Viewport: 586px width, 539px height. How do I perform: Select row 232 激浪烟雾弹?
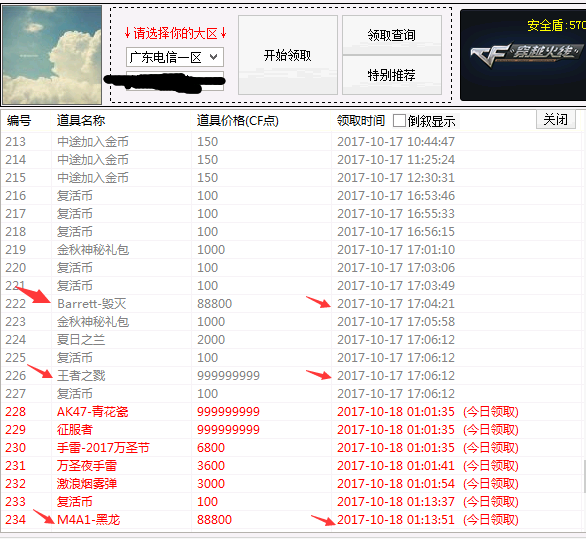coord(291,484)
